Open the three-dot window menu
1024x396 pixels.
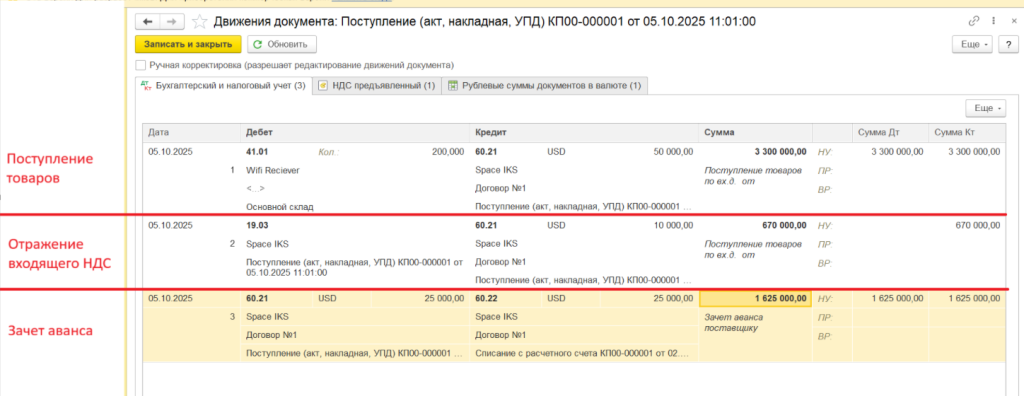pos(993,22)
